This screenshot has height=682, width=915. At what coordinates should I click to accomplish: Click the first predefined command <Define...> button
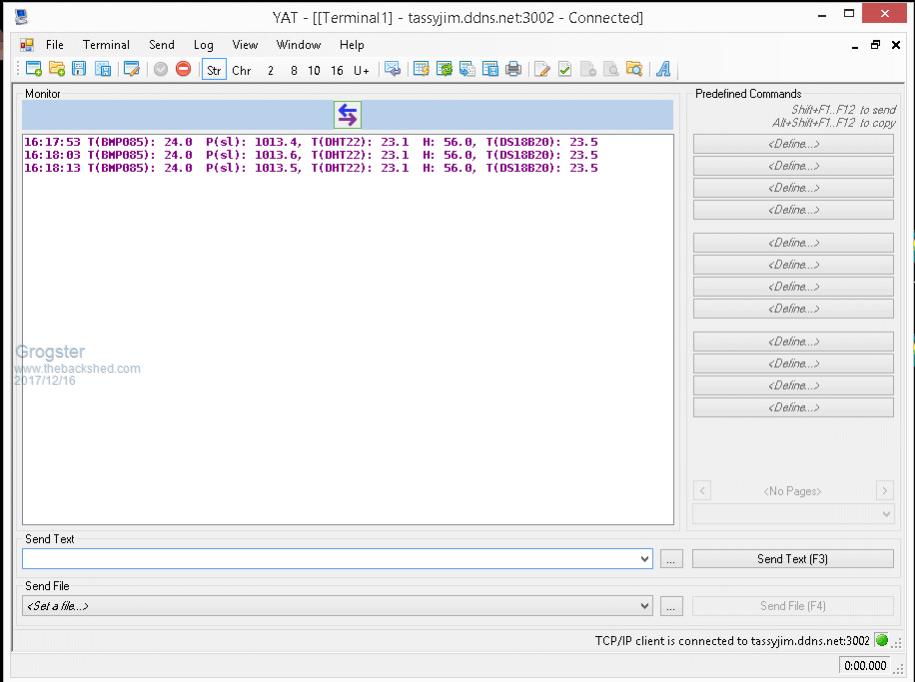pyautogui.click(x=793, y=144)
